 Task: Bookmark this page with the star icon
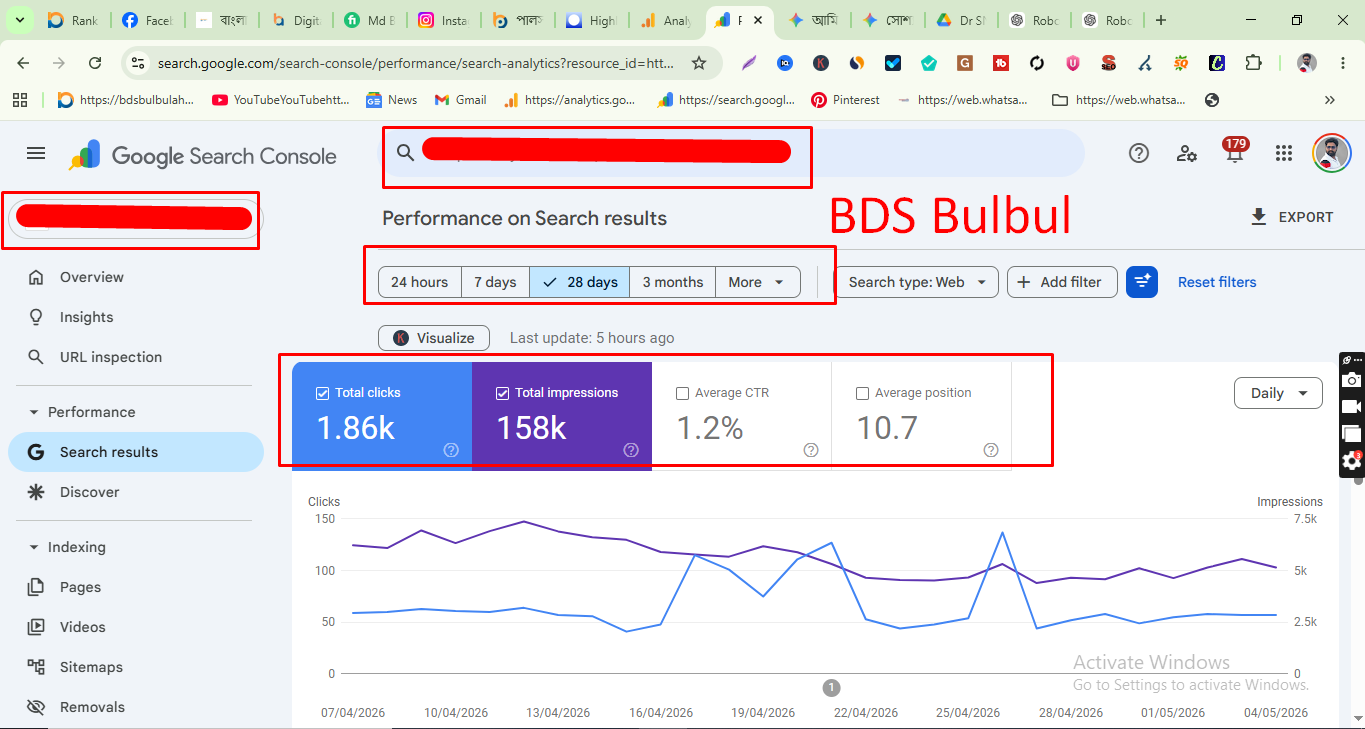[699, 63]
